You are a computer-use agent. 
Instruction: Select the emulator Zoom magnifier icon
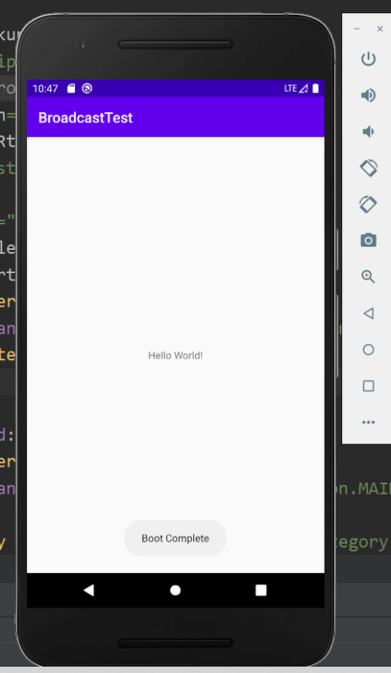point(368,276)
